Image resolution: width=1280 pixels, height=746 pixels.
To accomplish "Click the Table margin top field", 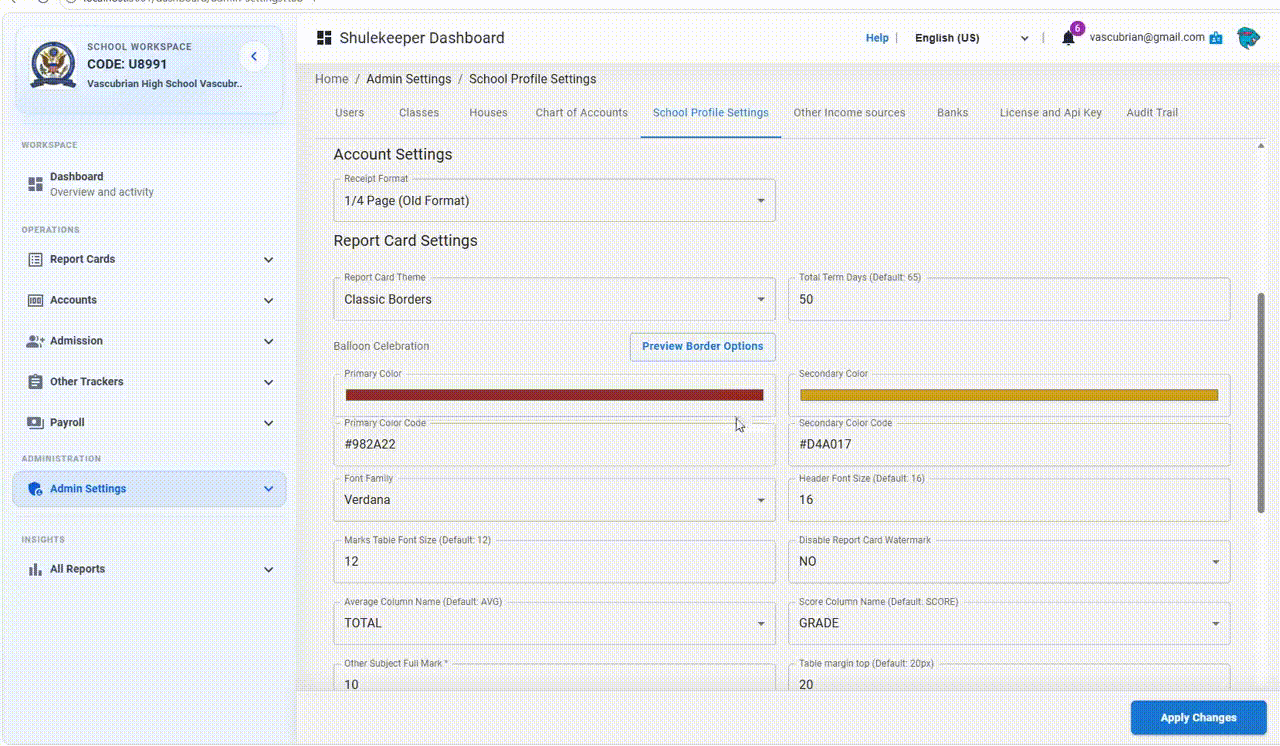I will point(1009,678).
